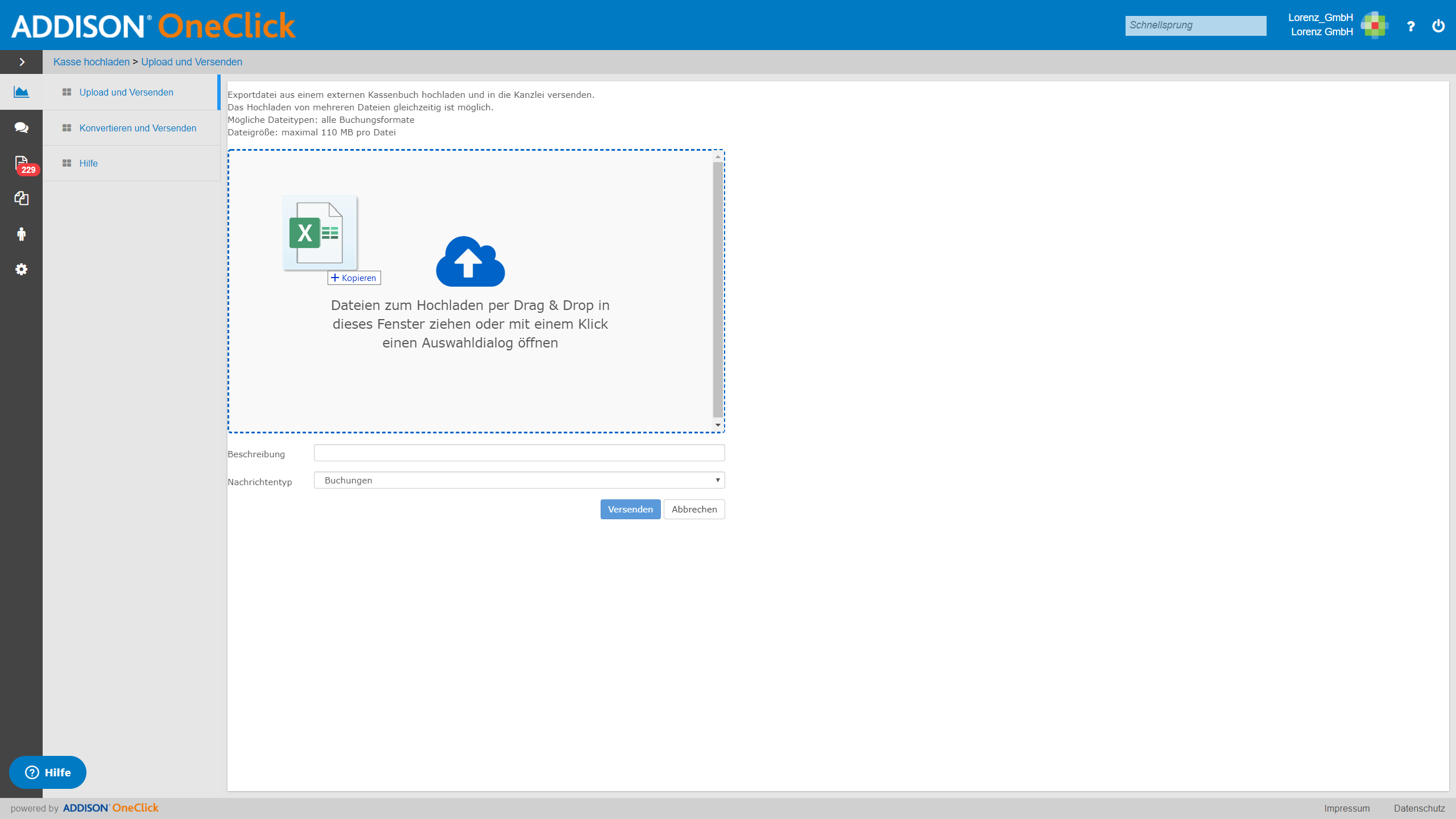Select Konvertieren und Versenden menu item
This screenshot has height=819, width=1456.
click(138, 128)
